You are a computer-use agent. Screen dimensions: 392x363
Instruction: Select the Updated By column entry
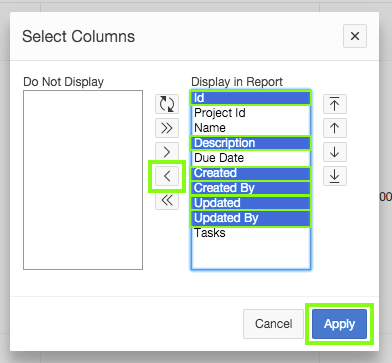(251, 218)
